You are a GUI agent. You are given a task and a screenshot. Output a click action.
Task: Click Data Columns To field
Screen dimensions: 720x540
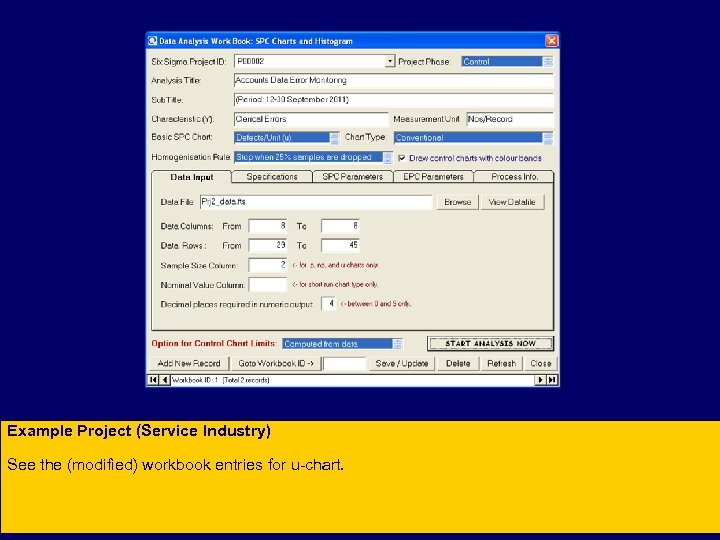tap(340, 226)
